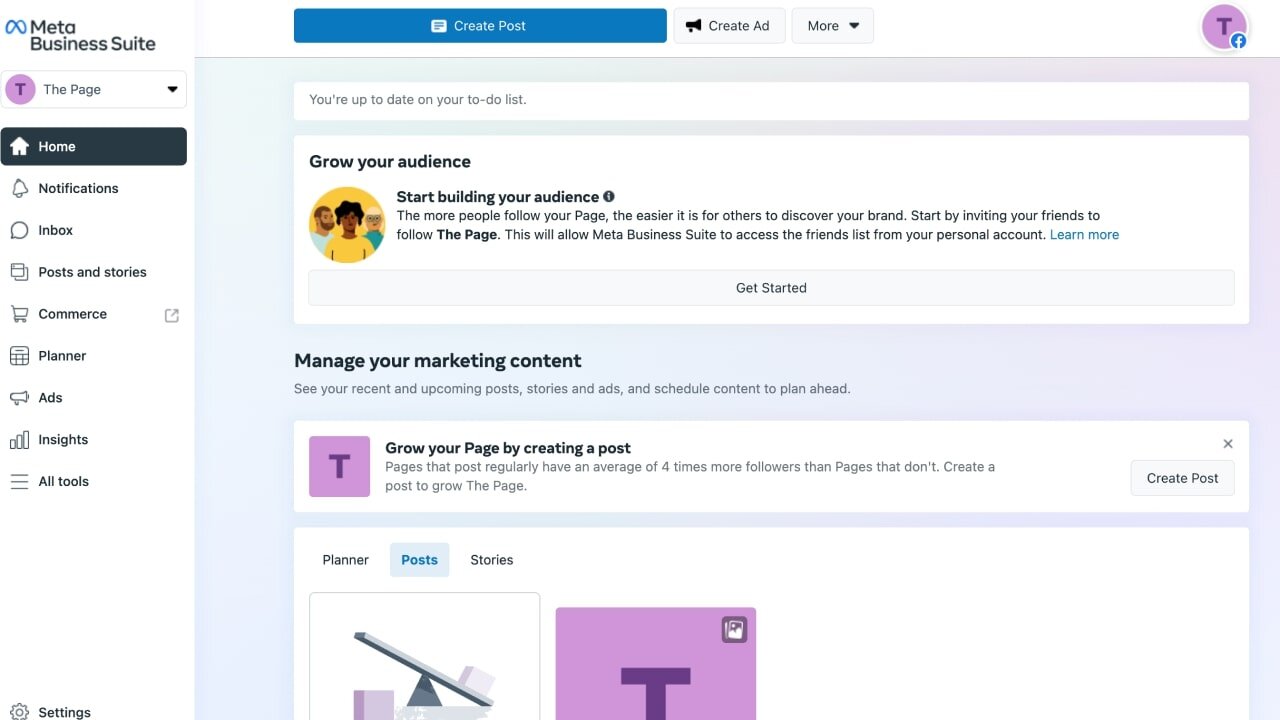The image size is (1280, 720).
Task: Expand the More dropdown menu
Action: 833,26
